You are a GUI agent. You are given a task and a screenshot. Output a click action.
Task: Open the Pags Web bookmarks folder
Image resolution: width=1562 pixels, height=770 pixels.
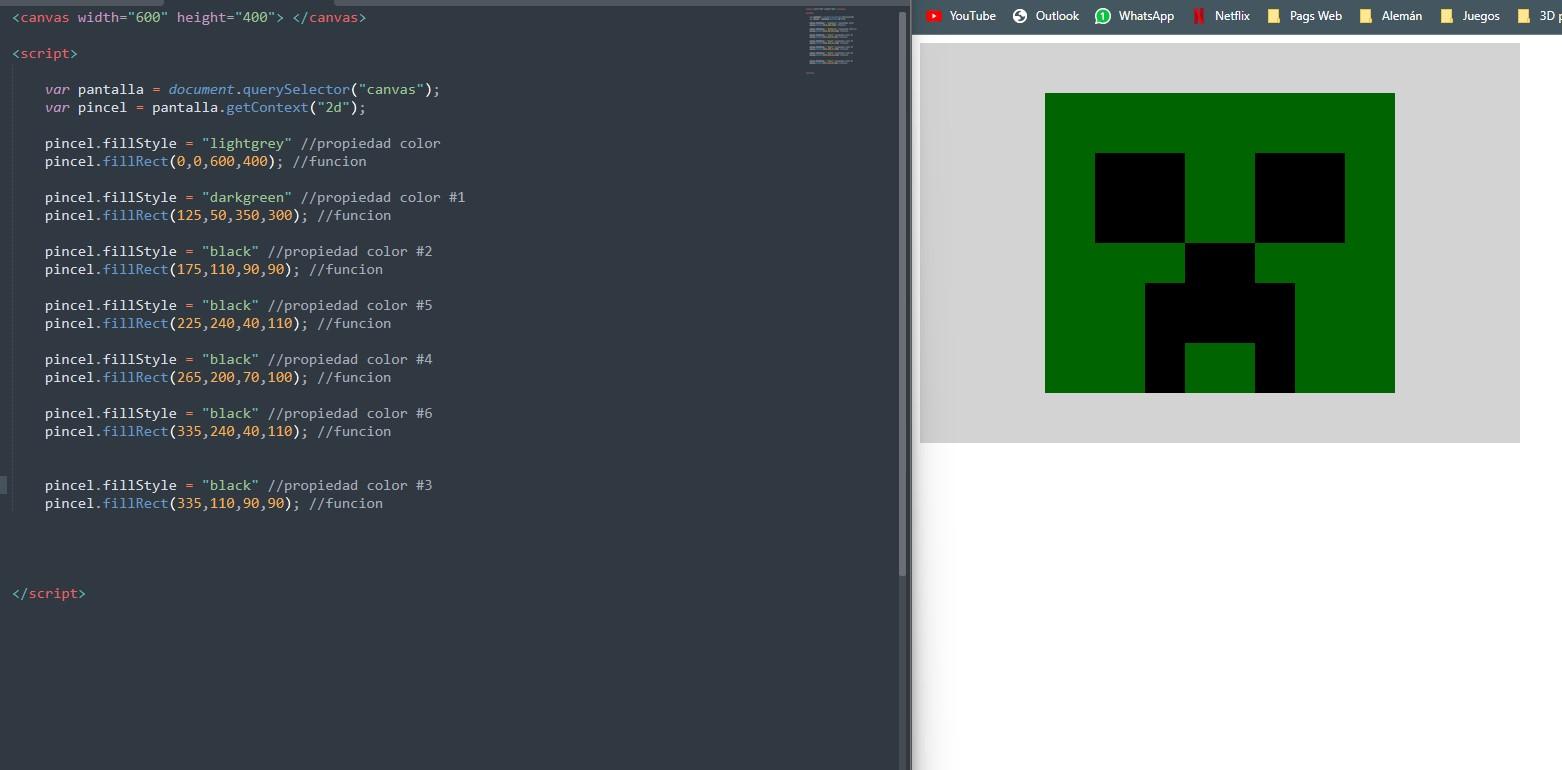1304,16
